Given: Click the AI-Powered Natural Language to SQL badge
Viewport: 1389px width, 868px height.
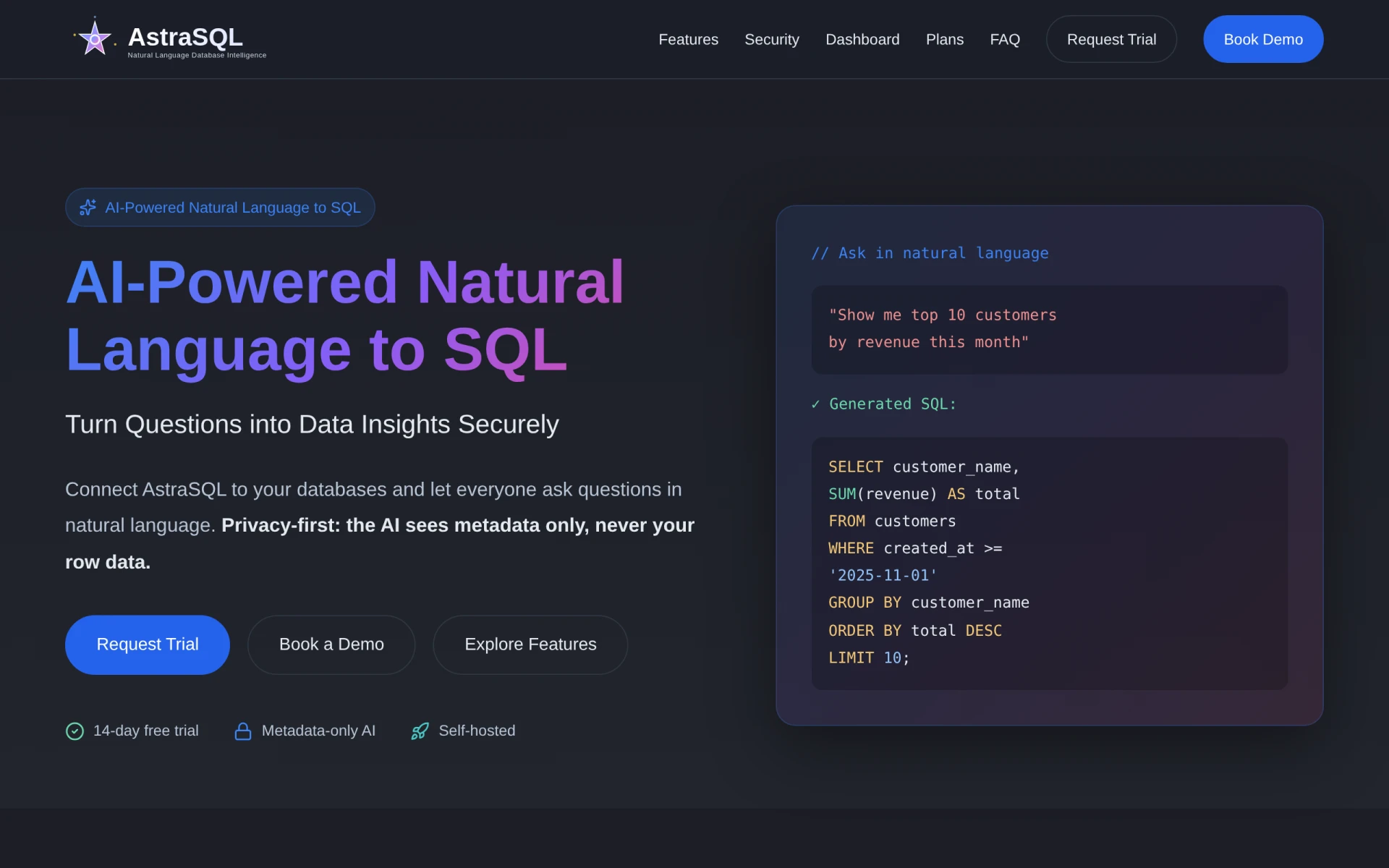Looking at the screenshot, I should click(220, 208).
